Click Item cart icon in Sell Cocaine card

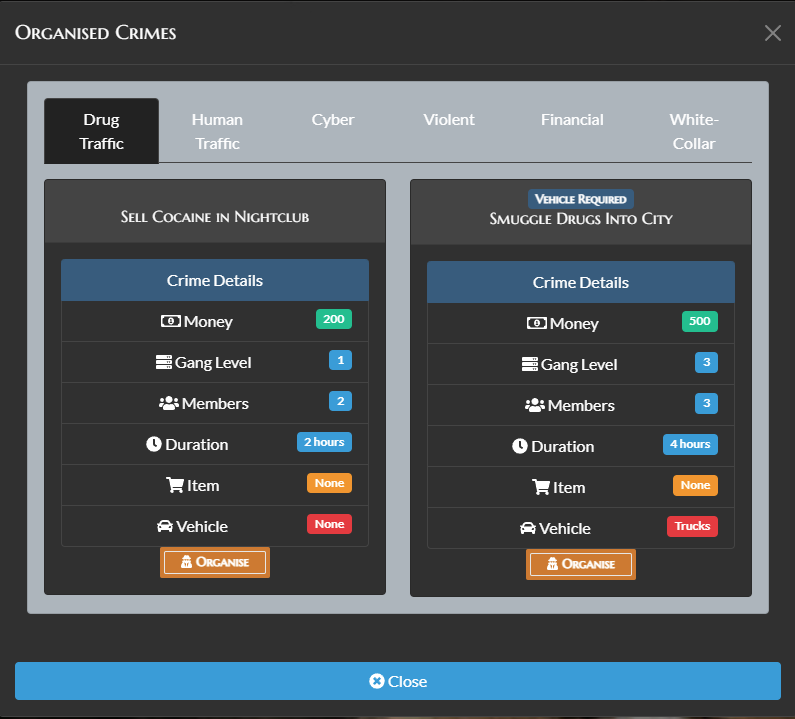point(175,485)
